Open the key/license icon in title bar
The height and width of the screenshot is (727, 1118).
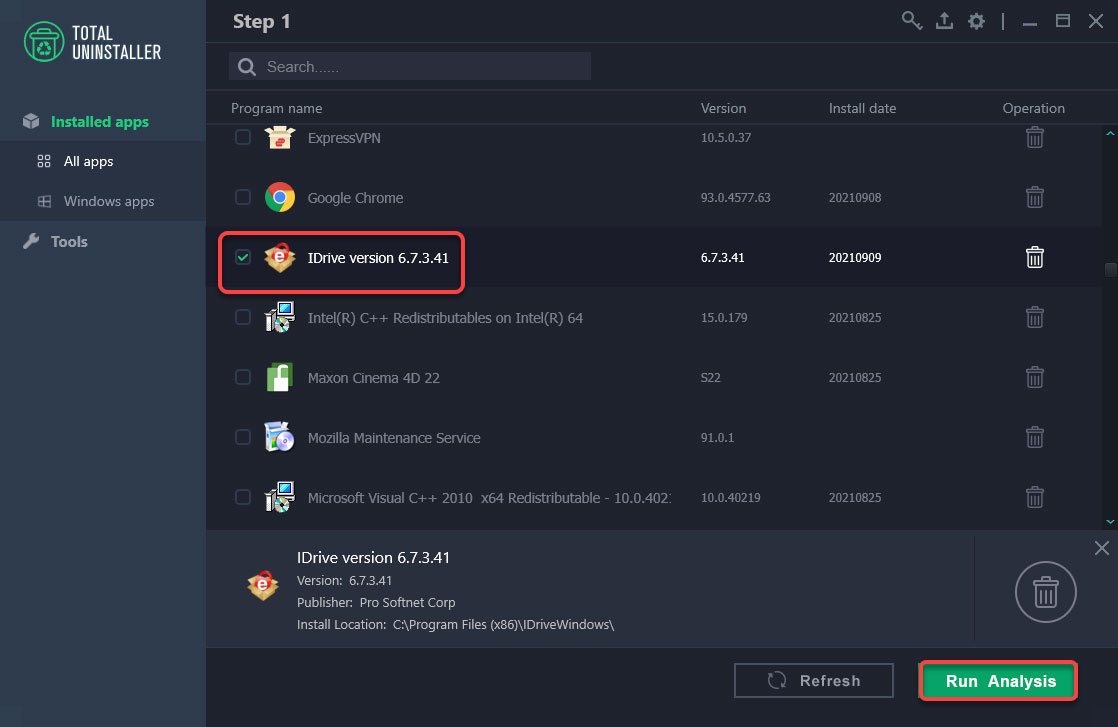pyautogui.click(x=911, y=21)
